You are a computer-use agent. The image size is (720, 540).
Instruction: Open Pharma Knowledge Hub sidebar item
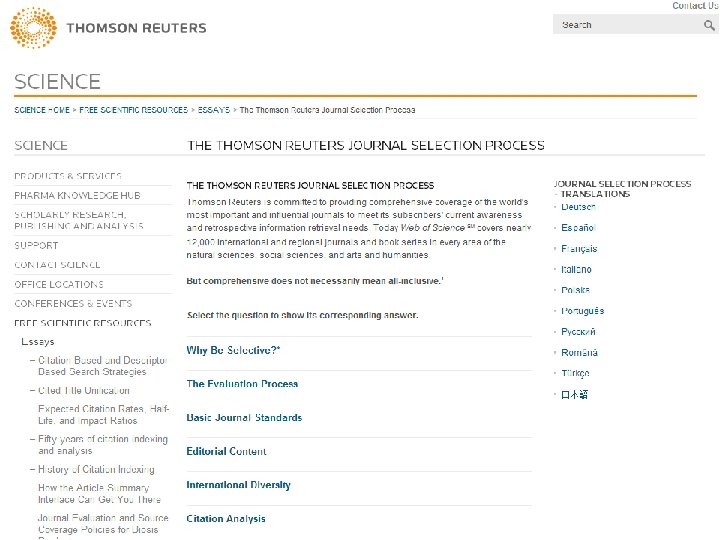[77, 196]
